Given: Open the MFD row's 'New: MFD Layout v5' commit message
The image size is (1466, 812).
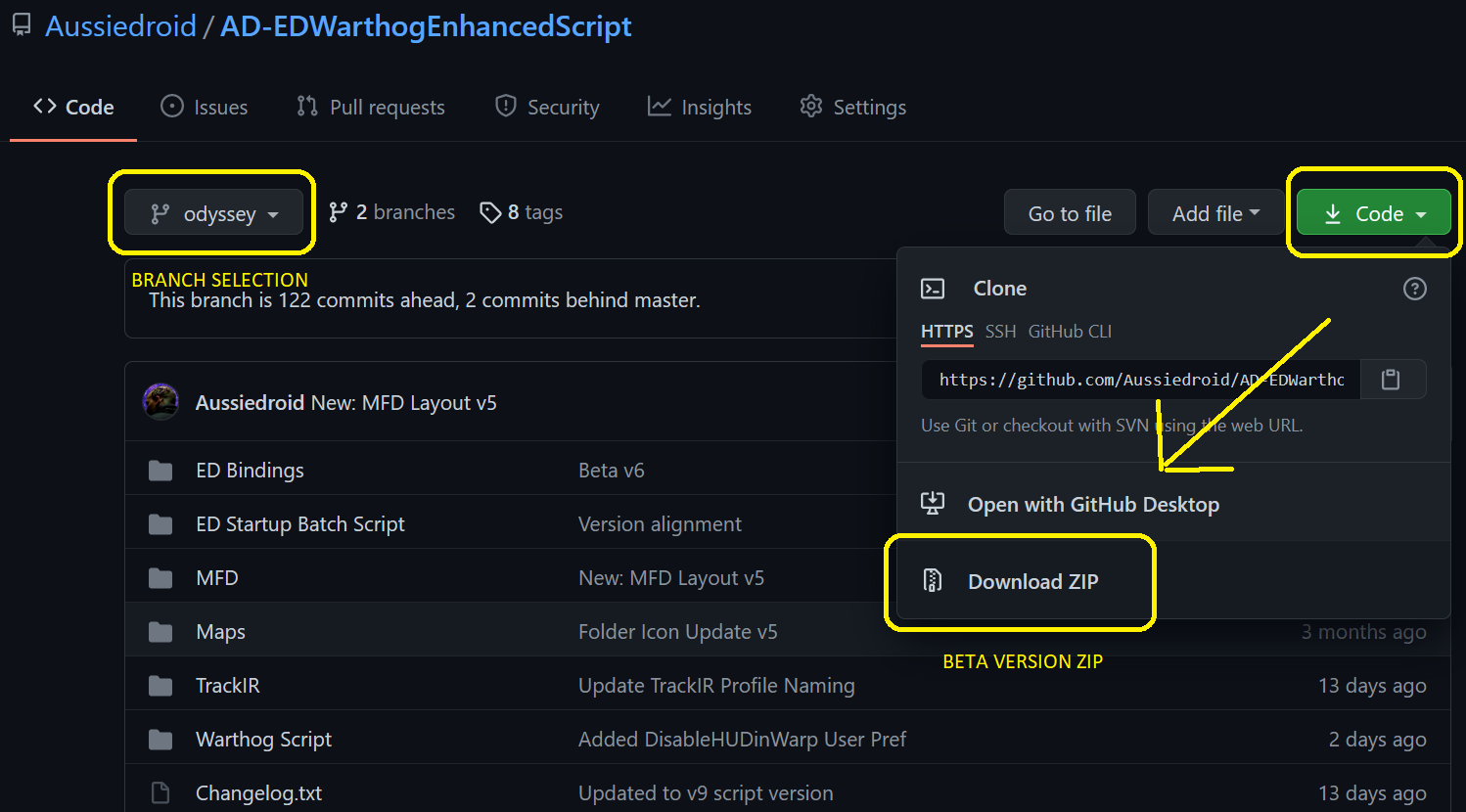Looking at the screenshot, I should coord(670,578).
